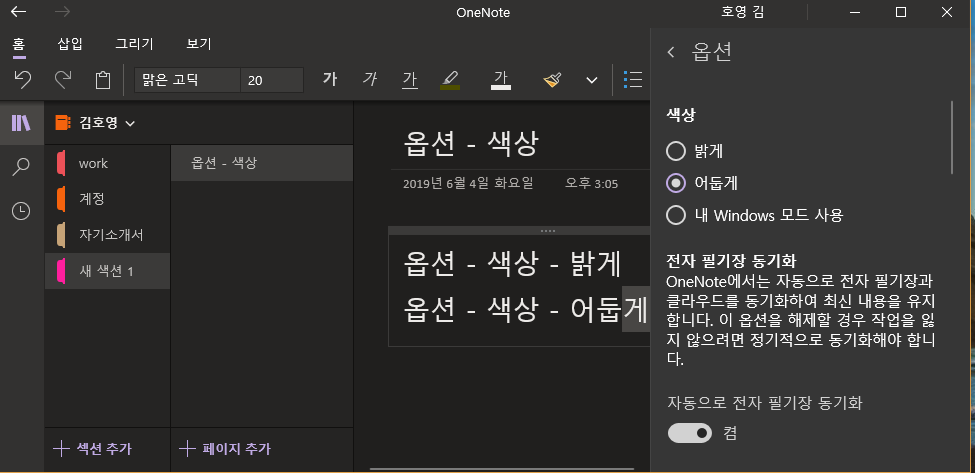Click the page title 옵션 - 색상
Viewport: 975px width, 473px height.
click(471, 144)
